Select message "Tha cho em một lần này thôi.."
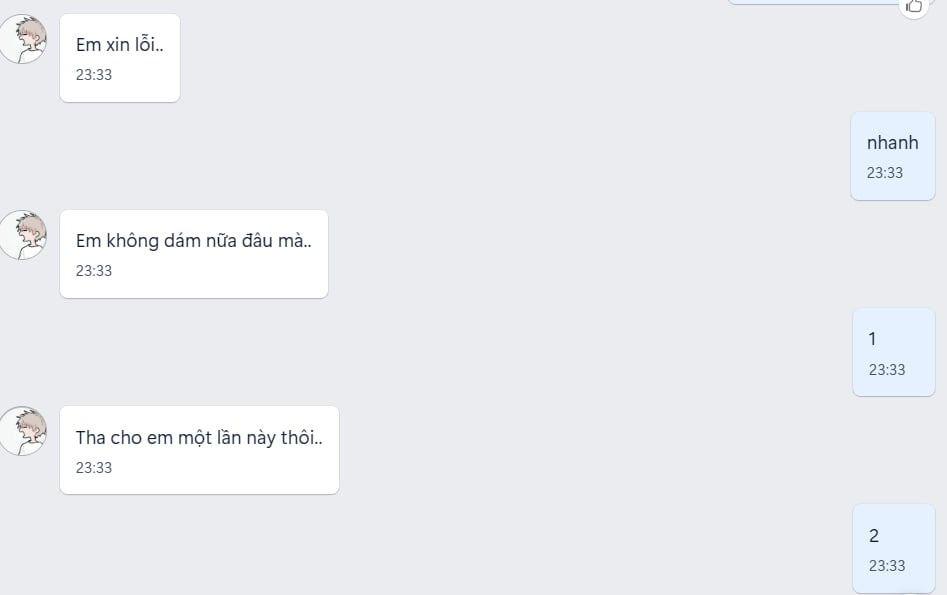This screenshot has width=947, height=595. tap(199, 450)
